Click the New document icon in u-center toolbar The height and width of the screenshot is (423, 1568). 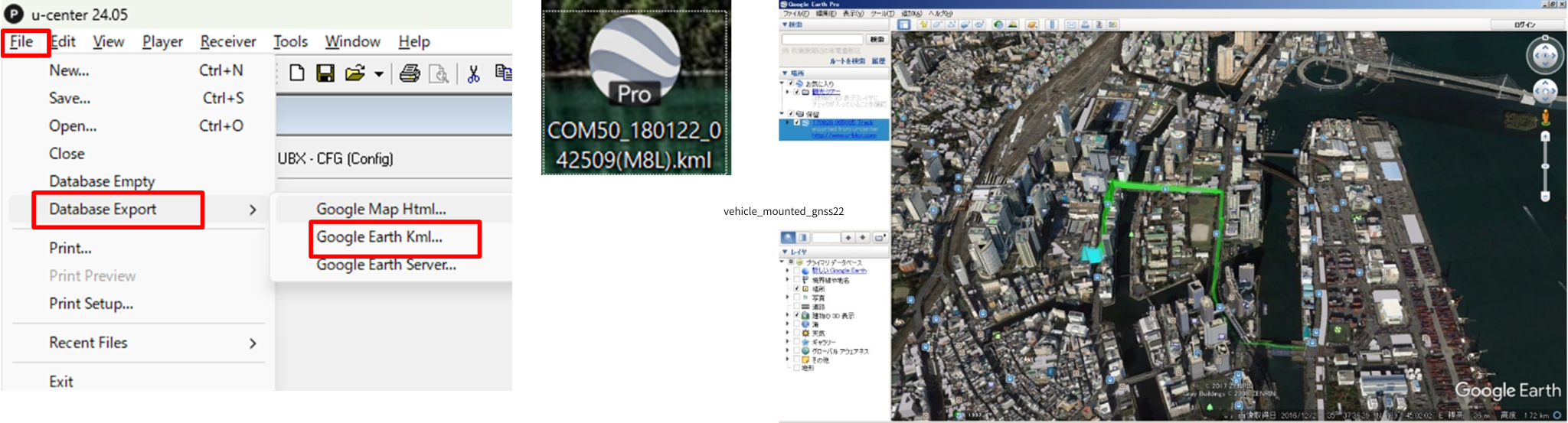pos(297,73)
